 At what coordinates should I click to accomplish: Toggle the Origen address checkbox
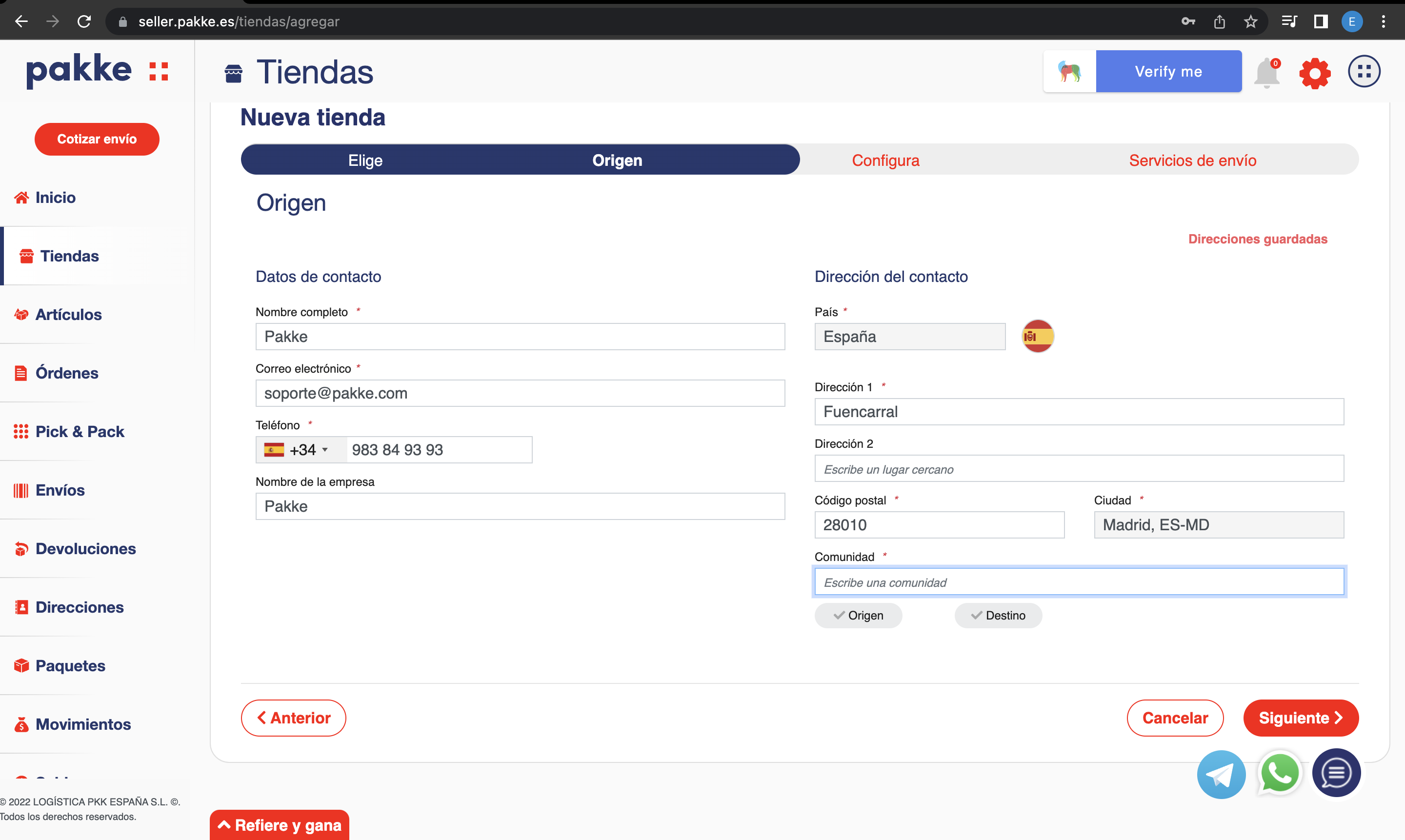(x=858, y=615)
